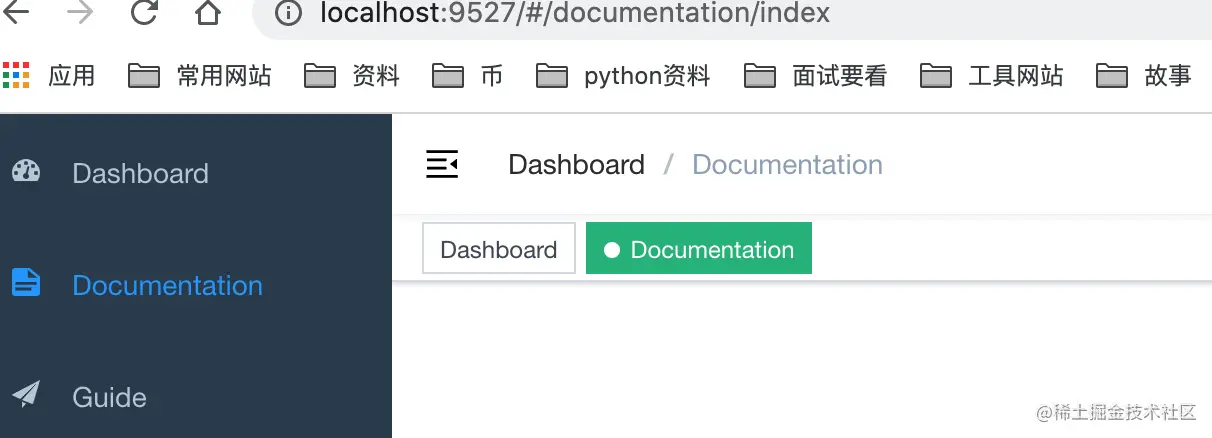Open the 工具网站 bookmark folder
Screen dimensions: 1212x438
coord(992,76)
